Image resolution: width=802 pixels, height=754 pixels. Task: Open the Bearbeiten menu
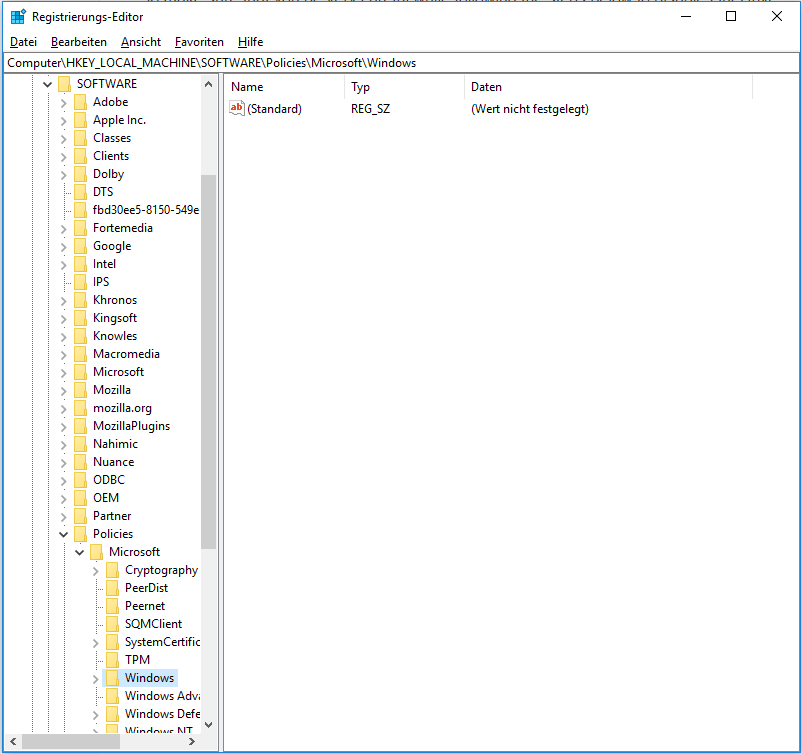click(x=79, y=42)
